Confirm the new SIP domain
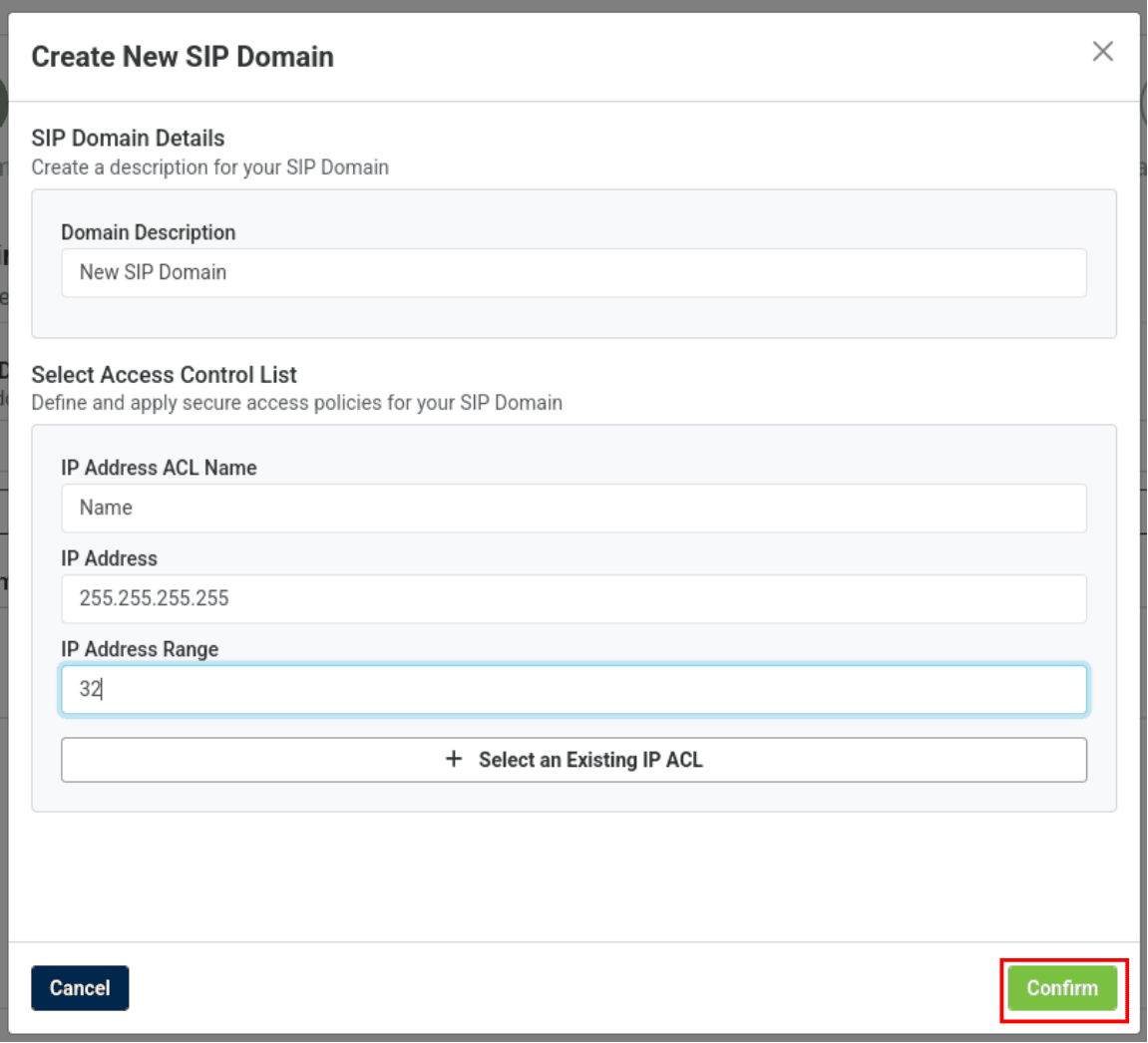Image resolution: width=1148 pixels, height=1043 pixels. click(x=1062, y=988)
